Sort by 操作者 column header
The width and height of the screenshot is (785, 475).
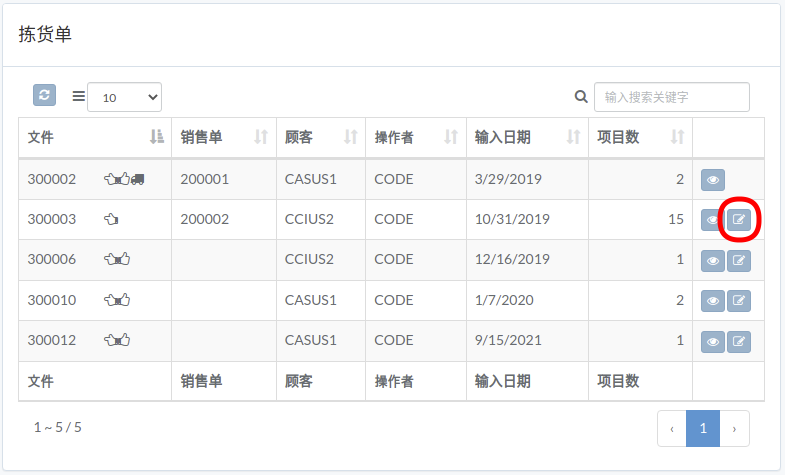(x=416, y=137)
